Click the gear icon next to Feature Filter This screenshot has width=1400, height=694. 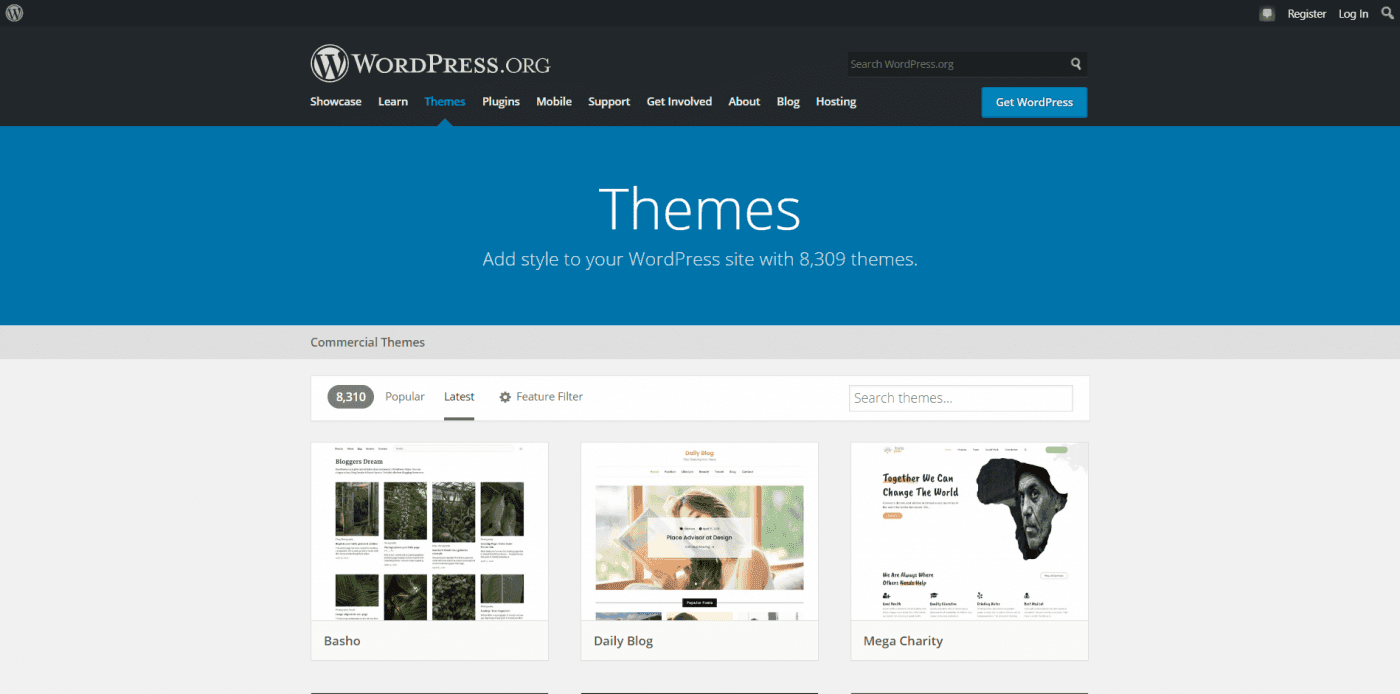[505, 397]
